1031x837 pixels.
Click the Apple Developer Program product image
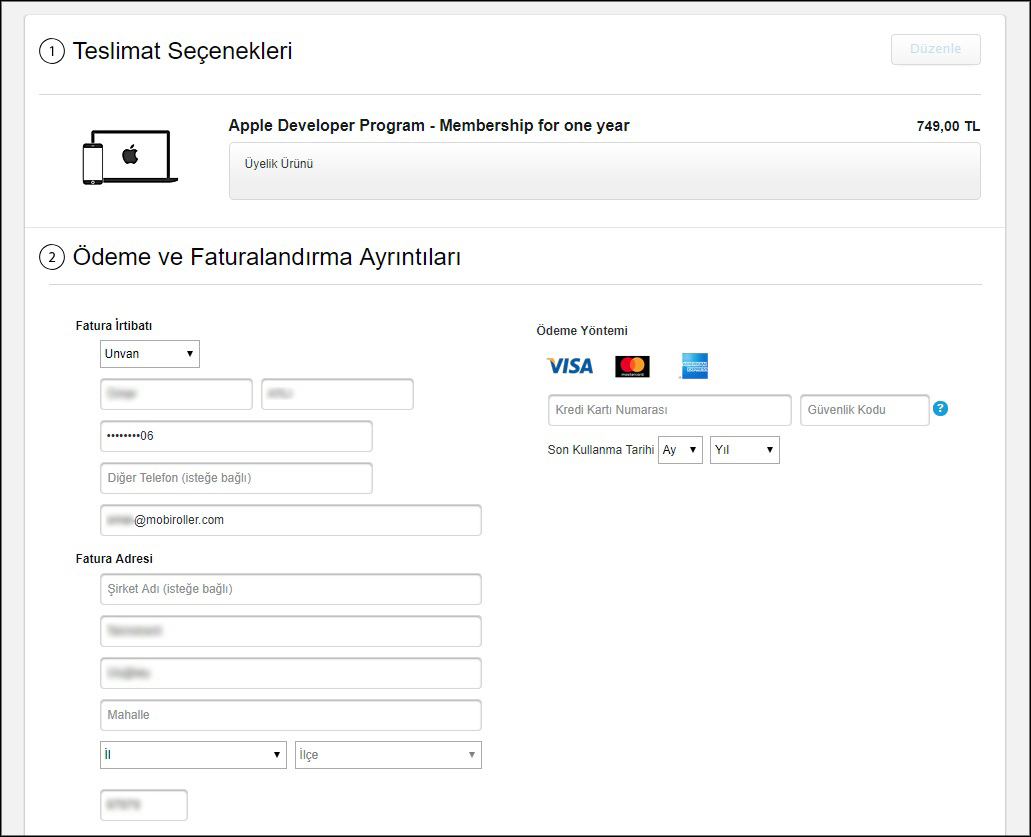[x=130, y=157]
